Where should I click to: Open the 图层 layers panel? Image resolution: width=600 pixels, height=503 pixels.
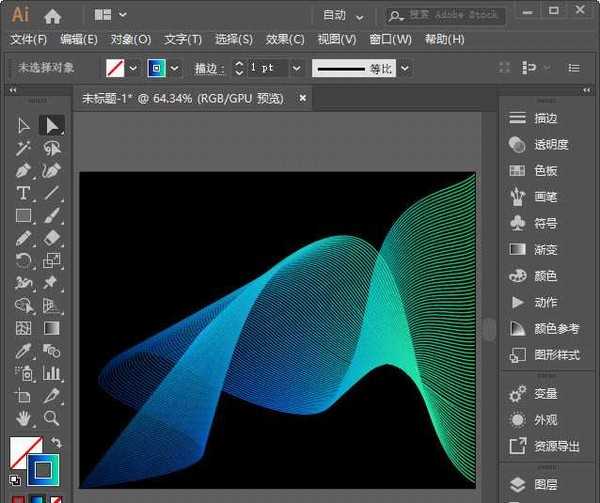(545, 485)
